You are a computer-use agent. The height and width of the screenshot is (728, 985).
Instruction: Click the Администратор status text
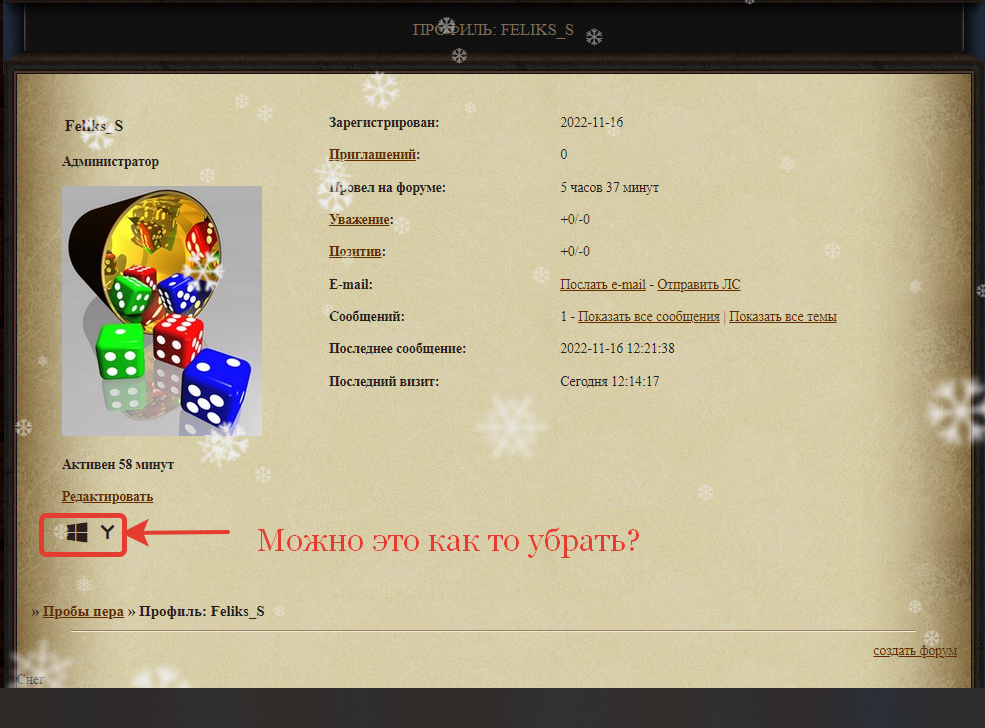point(111,161)
